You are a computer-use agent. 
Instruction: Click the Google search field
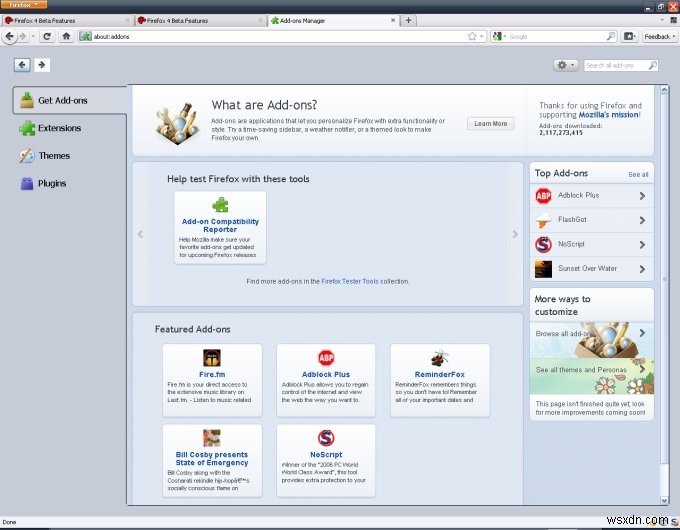[556, 36]
